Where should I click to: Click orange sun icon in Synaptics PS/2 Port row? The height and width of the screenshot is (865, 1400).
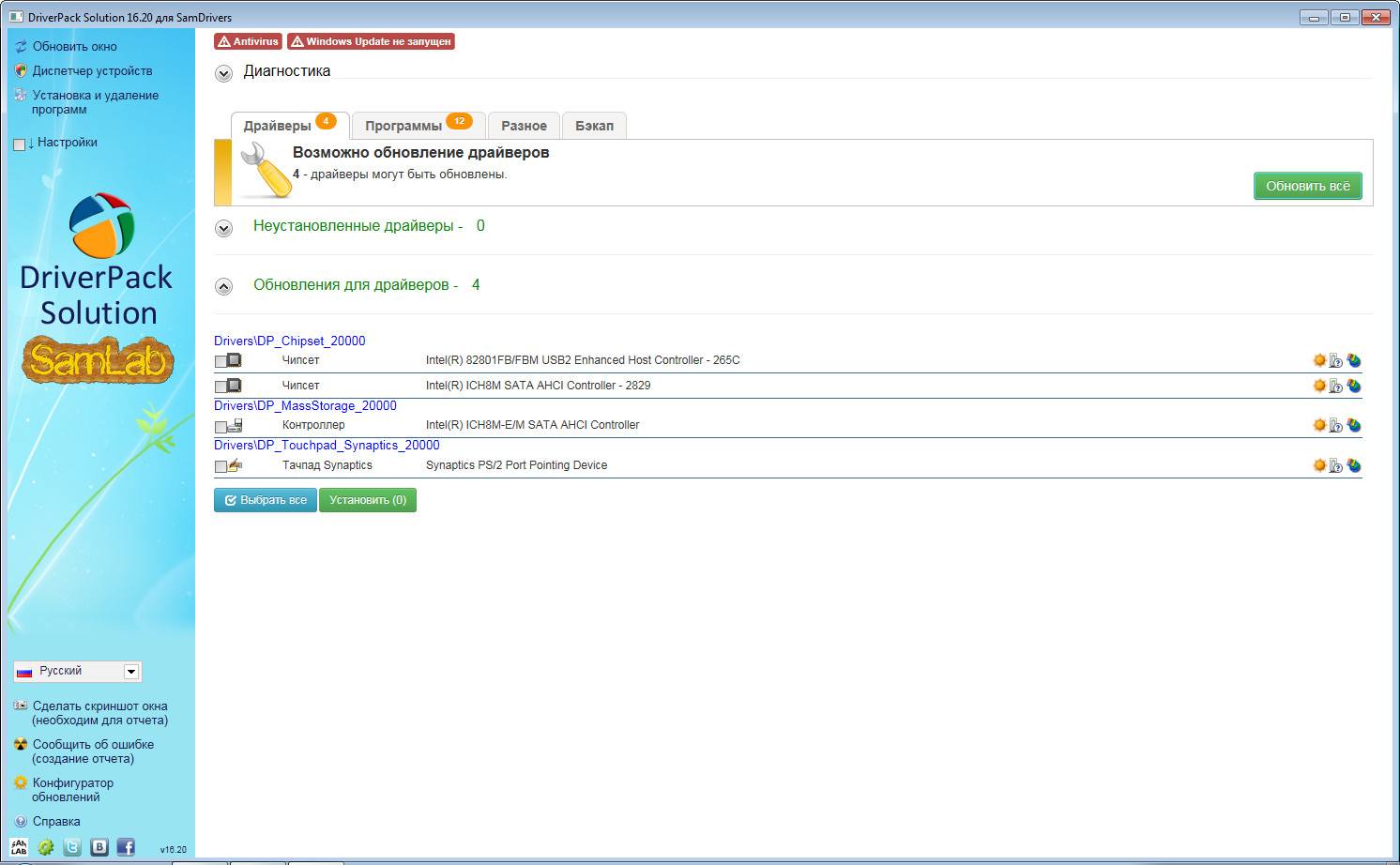(x=1319, y=465)
